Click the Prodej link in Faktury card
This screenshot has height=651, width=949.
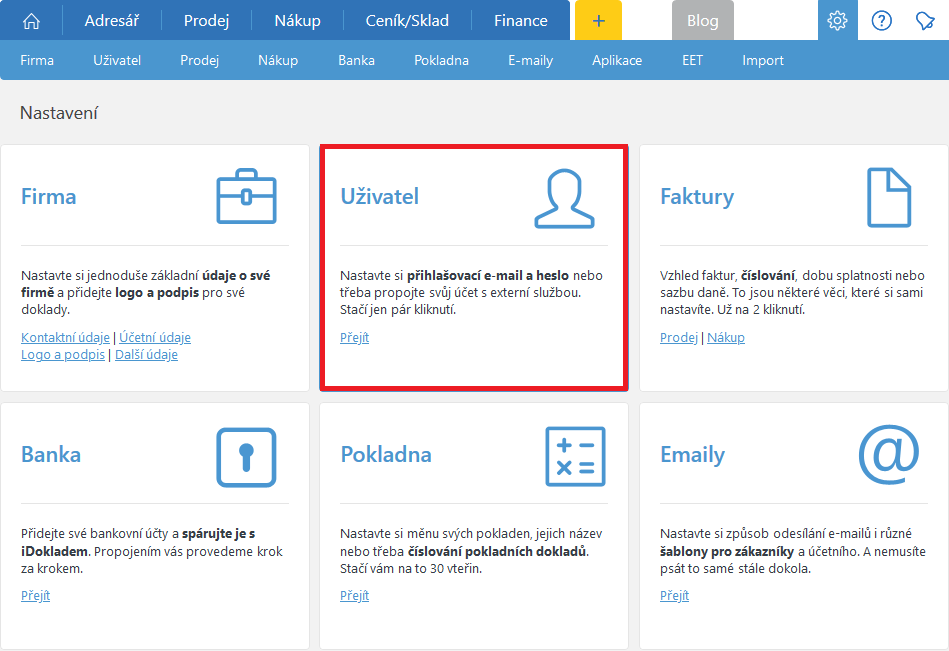pos(678,338)
